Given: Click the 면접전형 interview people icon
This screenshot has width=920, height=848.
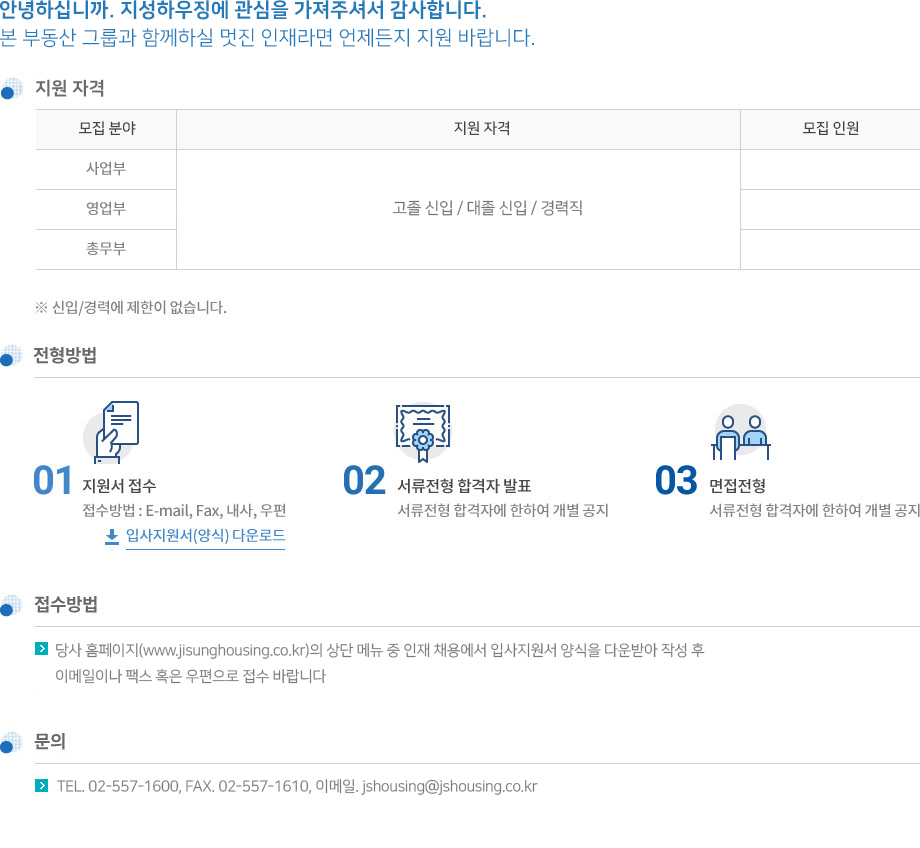Looking at the screenshot, I should [x=740, y=433].
